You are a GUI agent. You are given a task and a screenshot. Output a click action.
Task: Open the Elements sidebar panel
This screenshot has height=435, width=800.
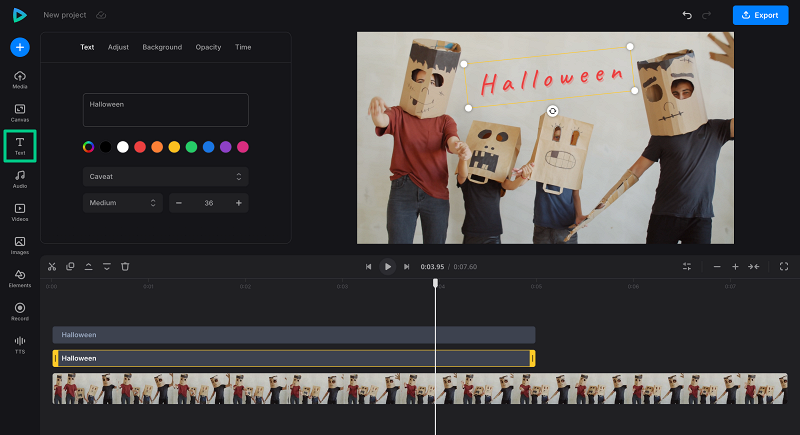(x=20, y=278)
